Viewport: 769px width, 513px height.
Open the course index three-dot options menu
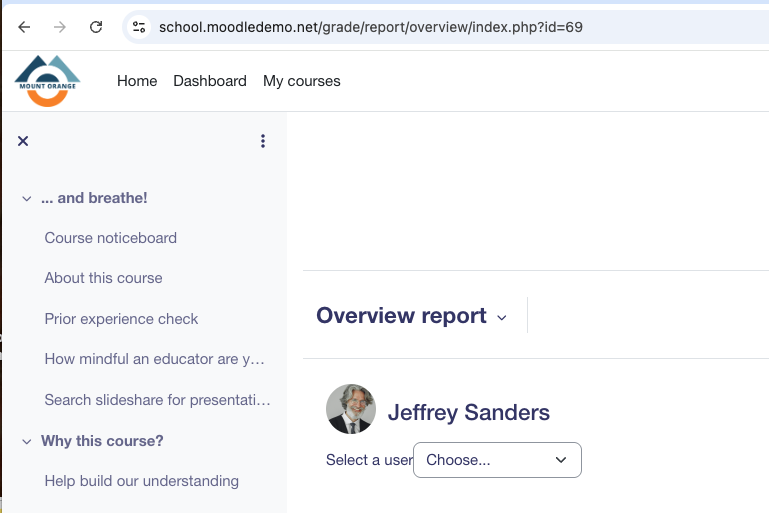(263, 141)
